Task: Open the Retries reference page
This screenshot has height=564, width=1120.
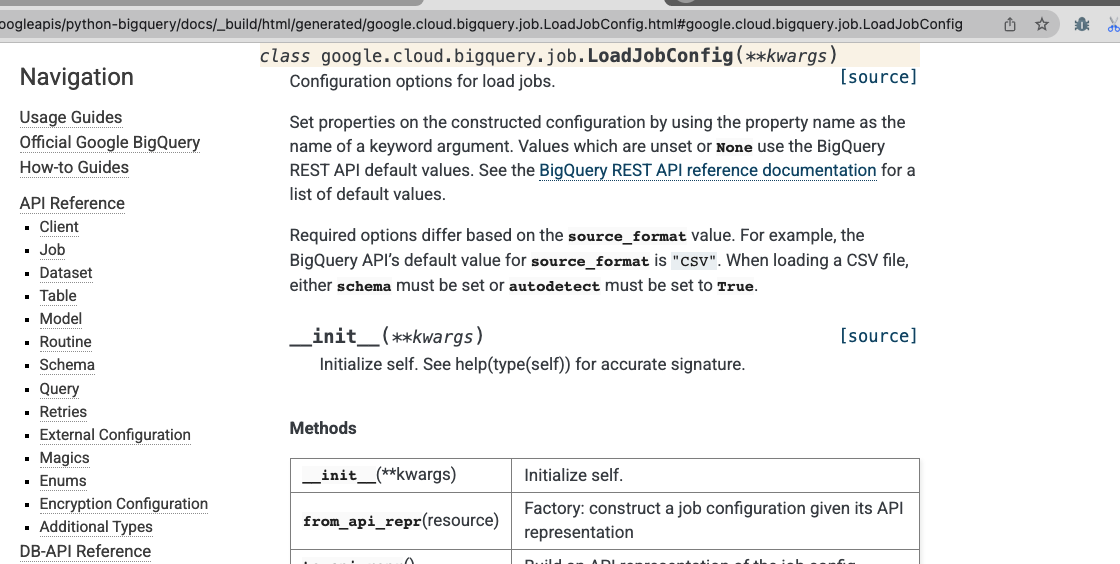Action: (63, 412)
